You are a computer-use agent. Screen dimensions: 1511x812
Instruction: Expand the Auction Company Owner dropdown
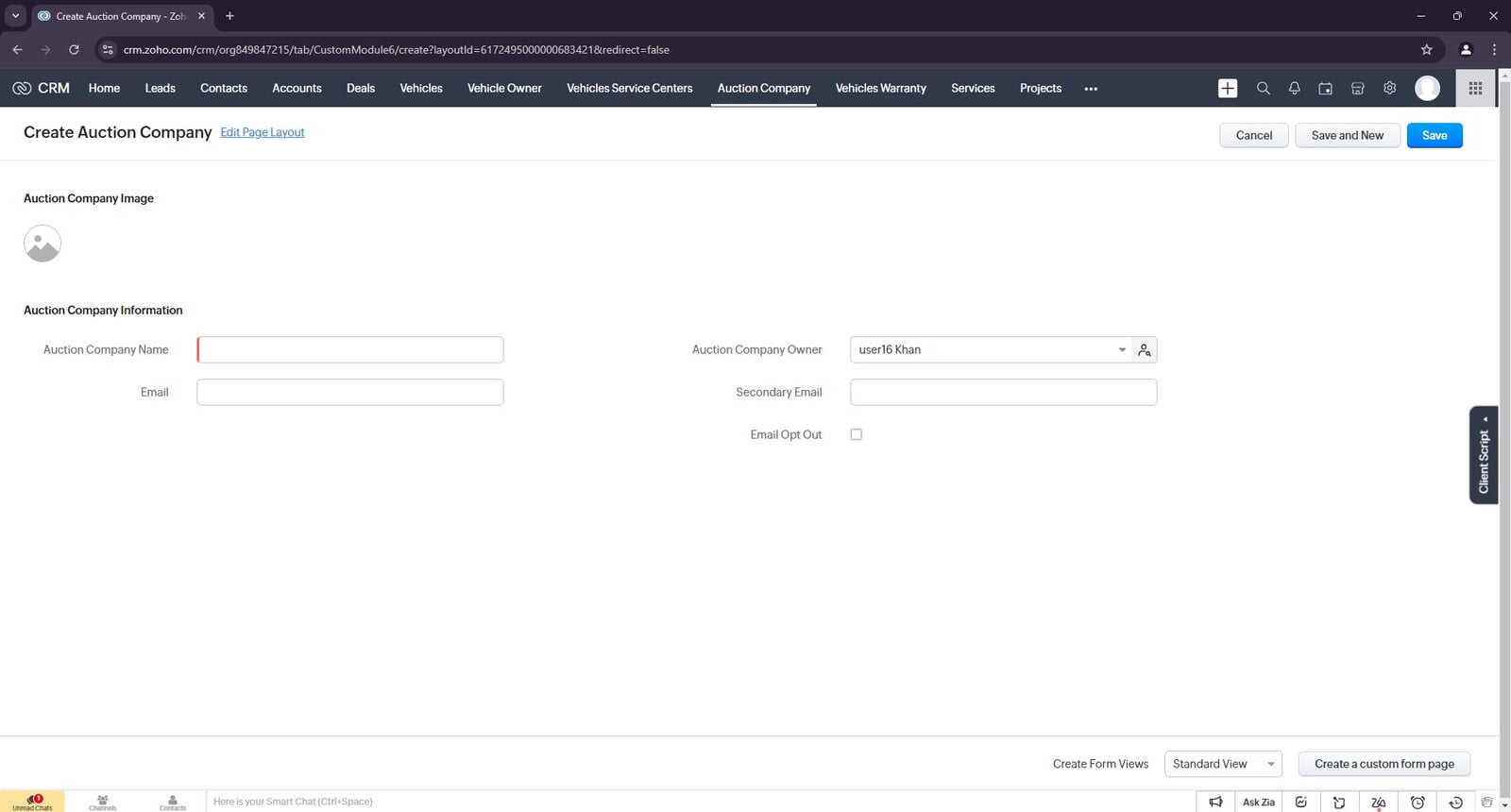[1122, 350]
